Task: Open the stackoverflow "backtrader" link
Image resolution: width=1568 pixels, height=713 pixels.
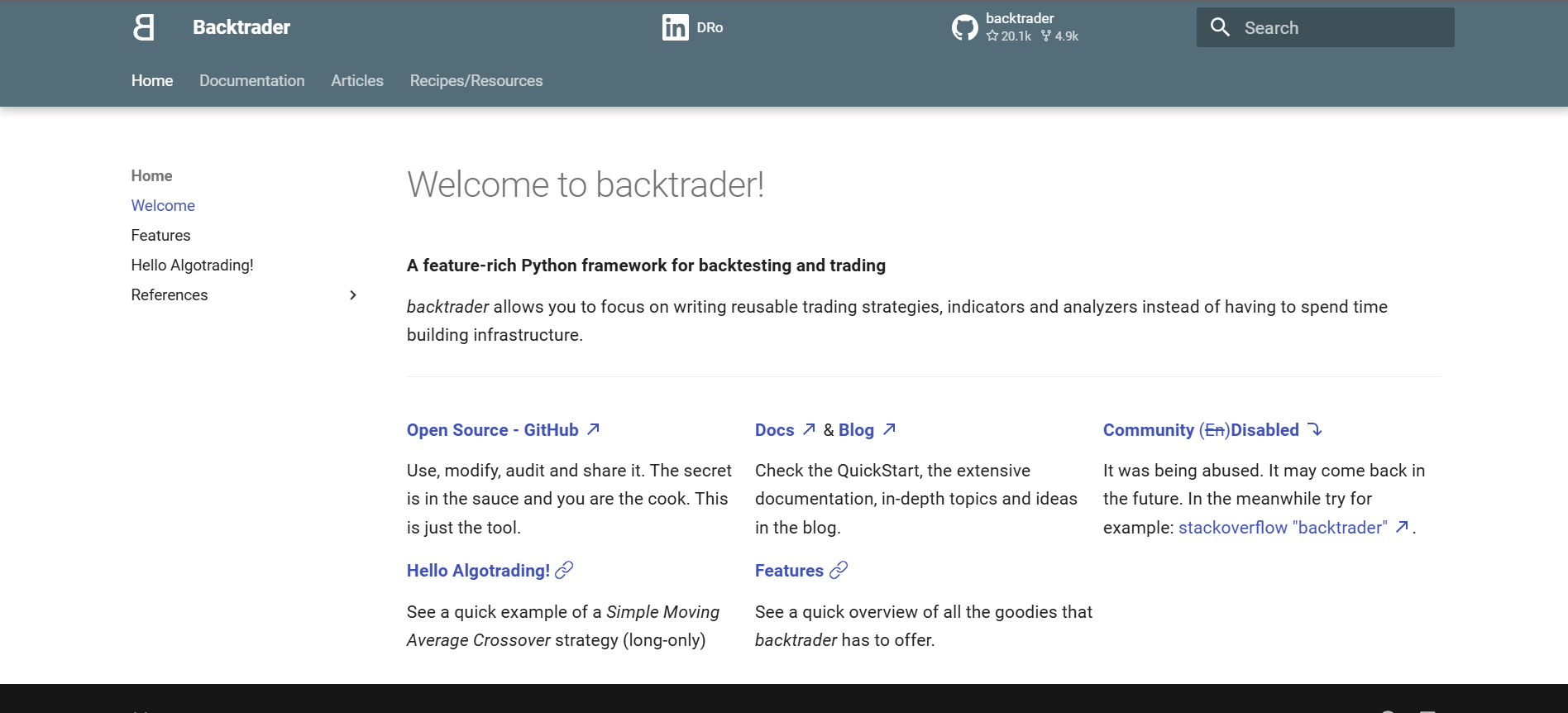Action: [x=1283, y=528]
